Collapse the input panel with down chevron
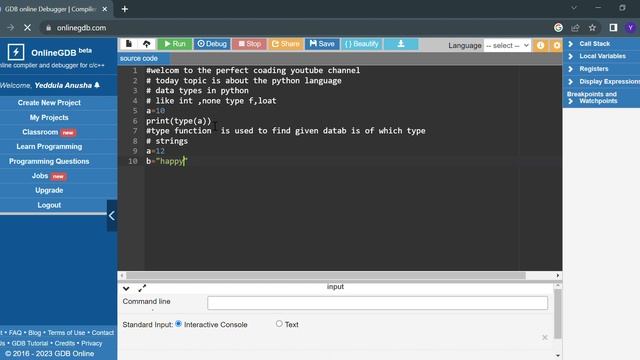 tap(126, 289)
